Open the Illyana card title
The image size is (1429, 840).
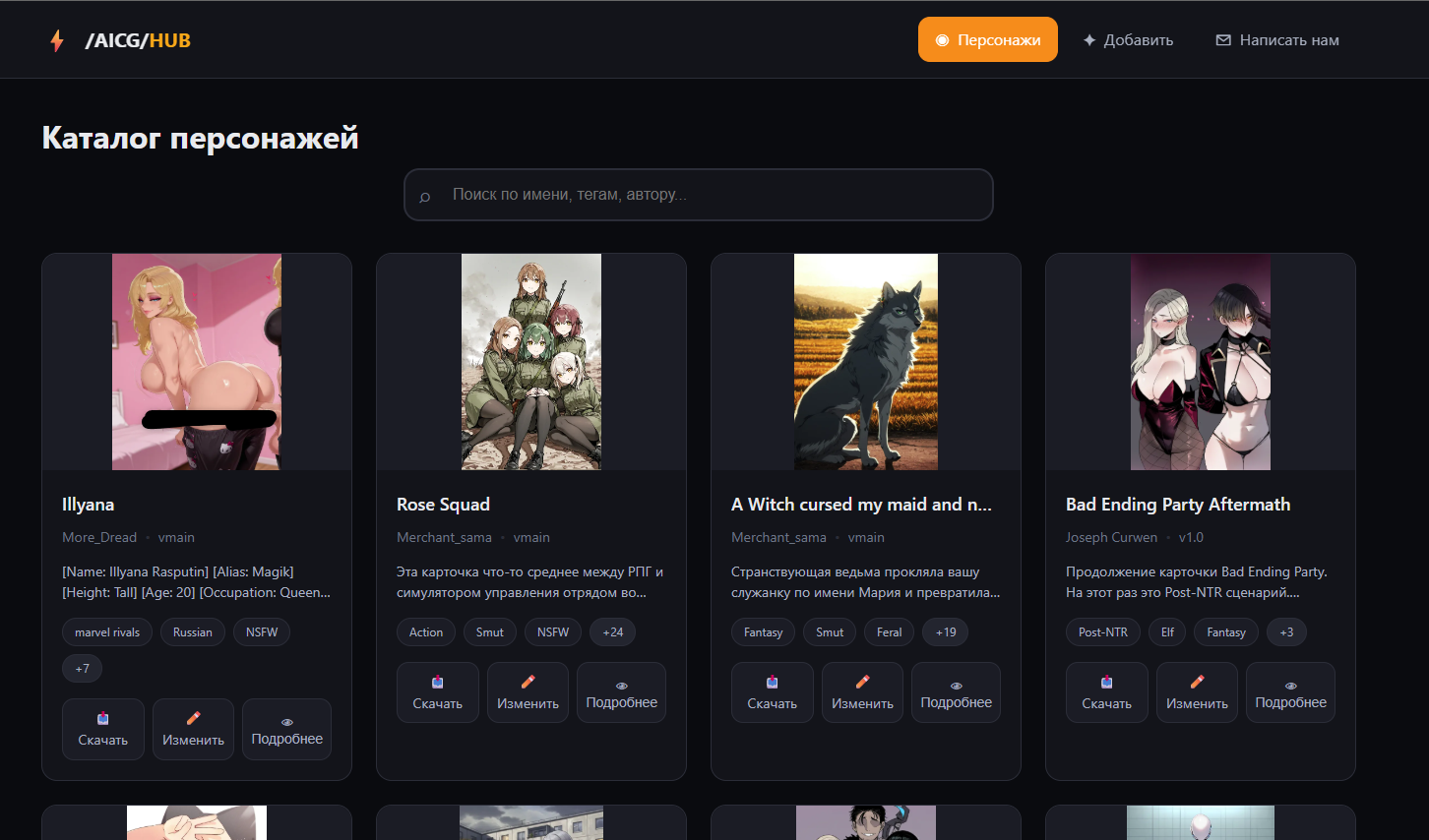point(89,505)
